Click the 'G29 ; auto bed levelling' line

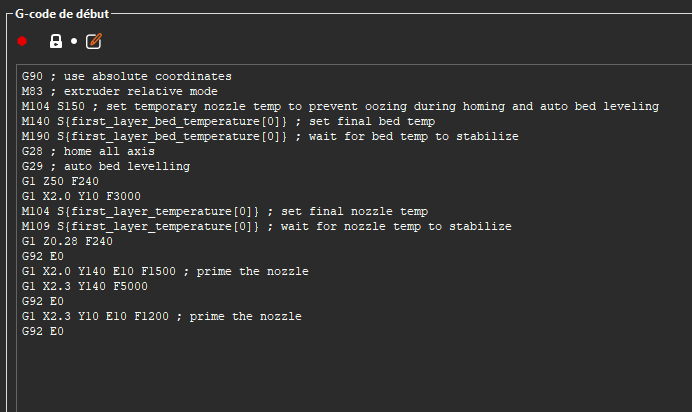[106, 166]
